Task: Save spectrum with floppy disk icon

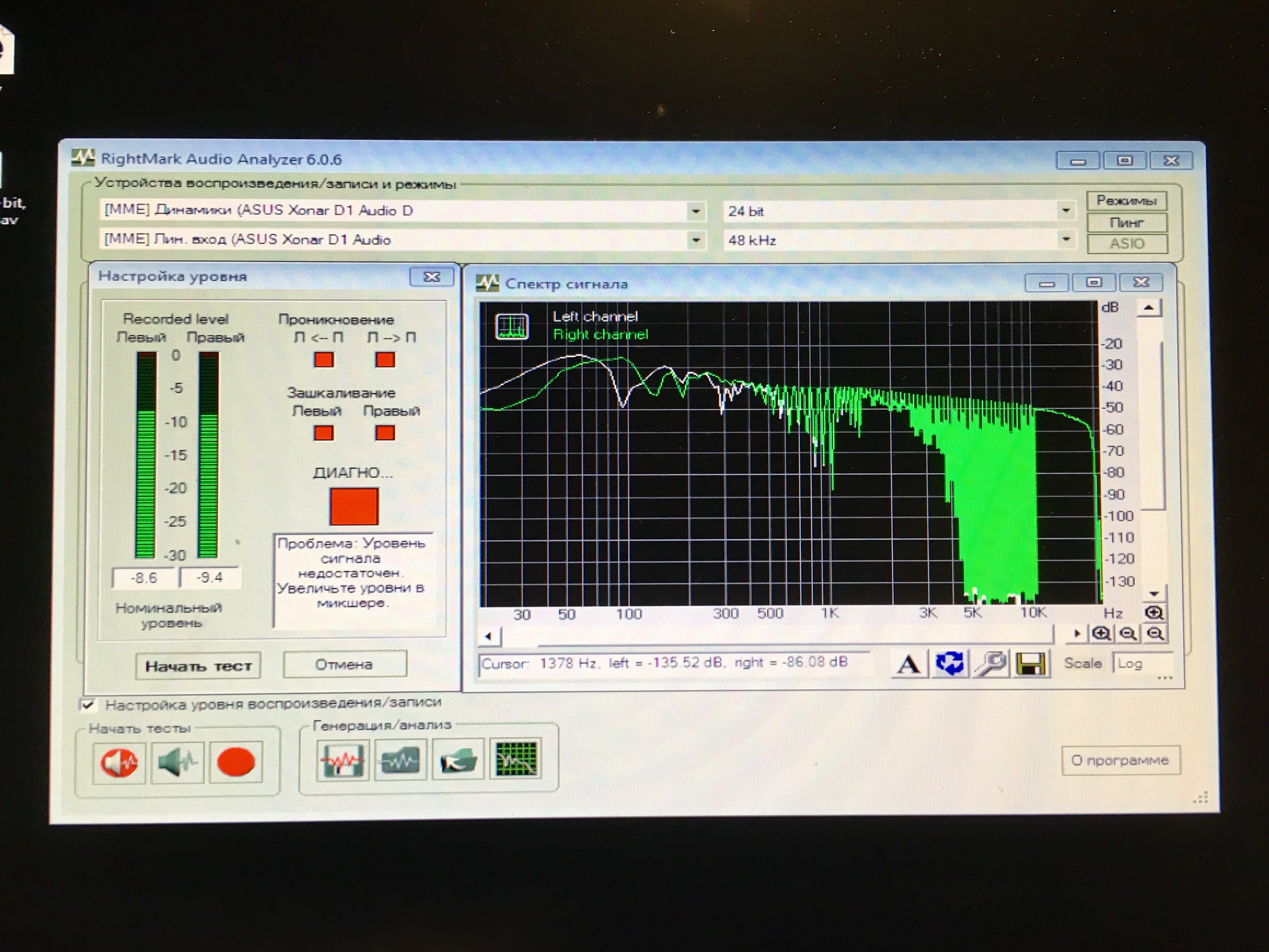Action: pos(1031,664)
